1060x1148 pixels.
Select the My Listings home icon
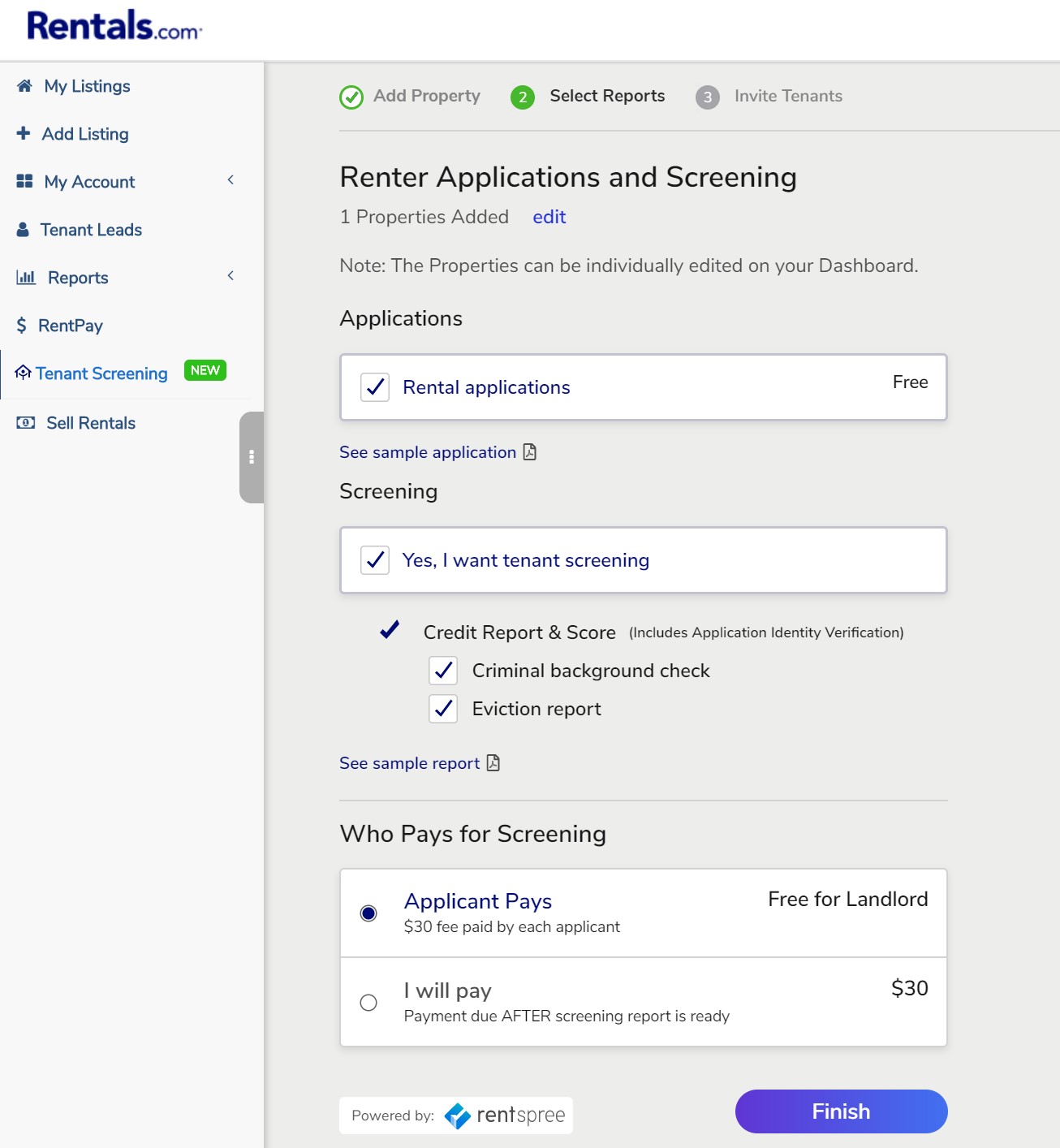pyautogui.click(x=24, y=86)
